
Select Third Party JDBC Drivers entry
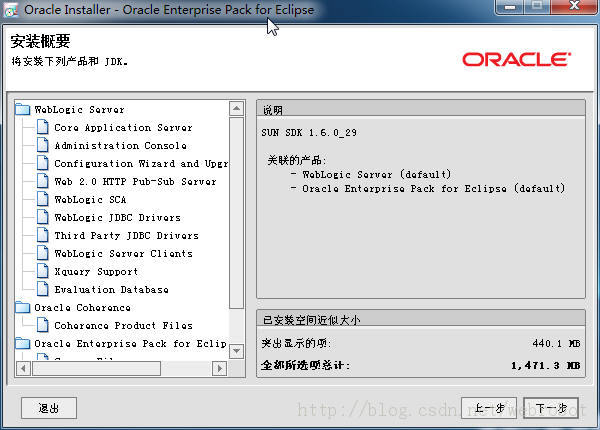[127, 236]
